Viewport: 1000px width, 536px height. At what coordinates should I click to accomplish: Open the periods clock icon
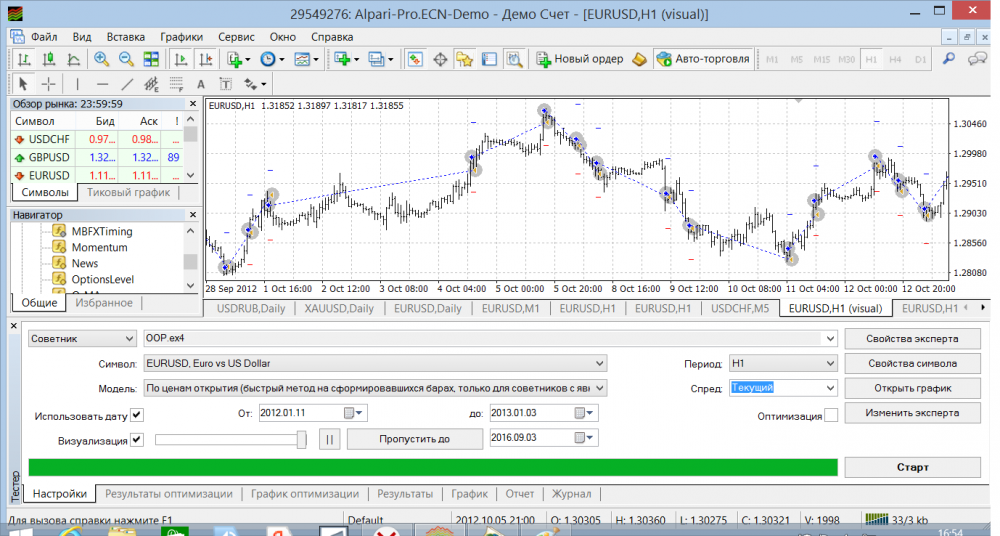(272, 59)
